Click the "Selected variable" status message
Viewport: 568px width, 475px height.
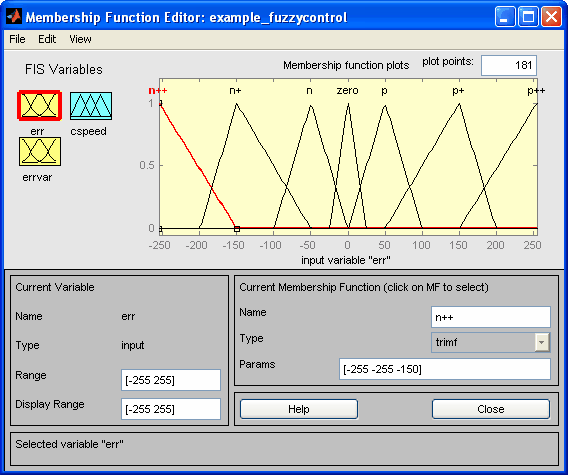(x=69, y=444)
